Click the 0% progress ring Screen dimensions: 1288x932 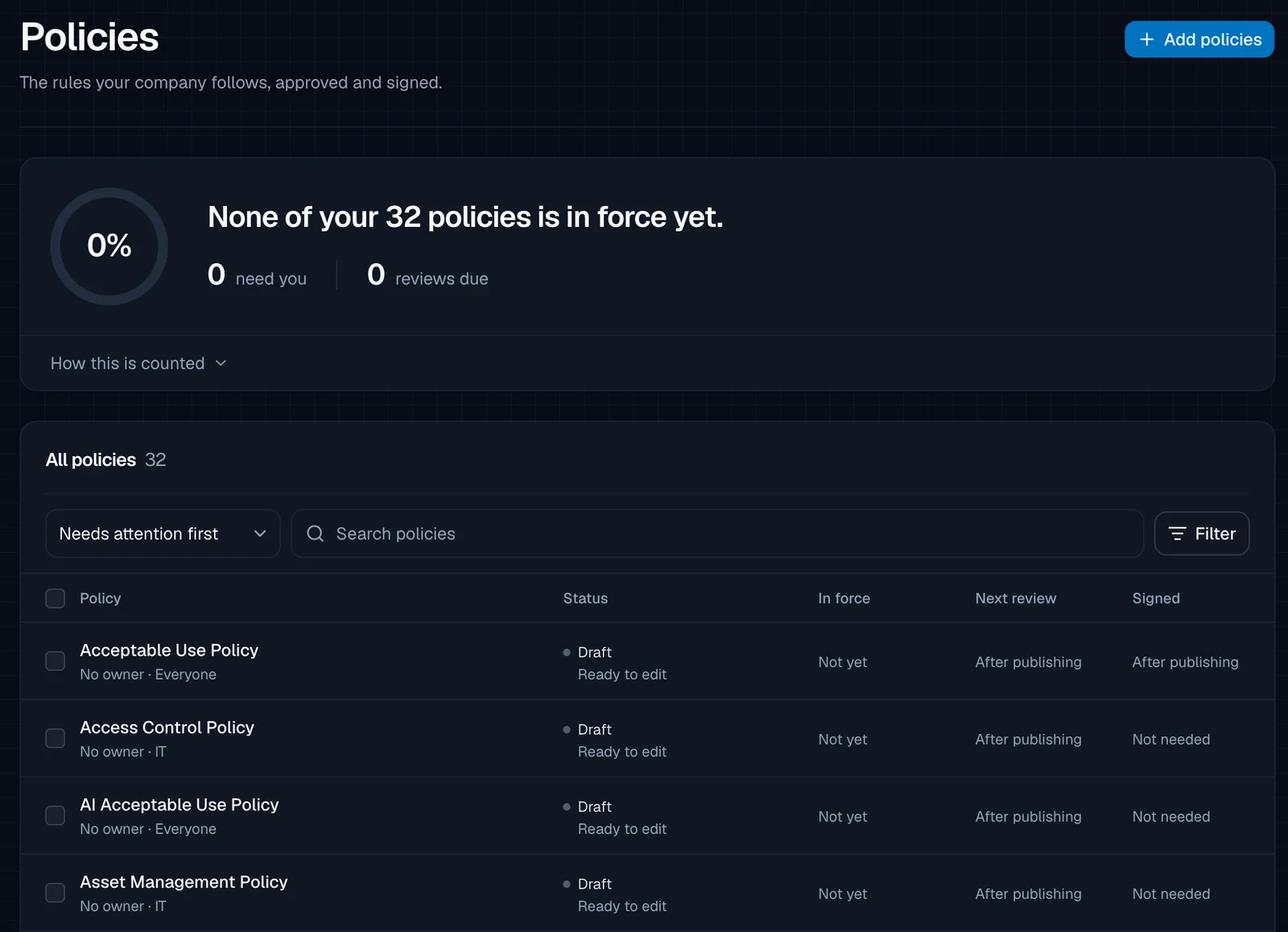[109, 246]
